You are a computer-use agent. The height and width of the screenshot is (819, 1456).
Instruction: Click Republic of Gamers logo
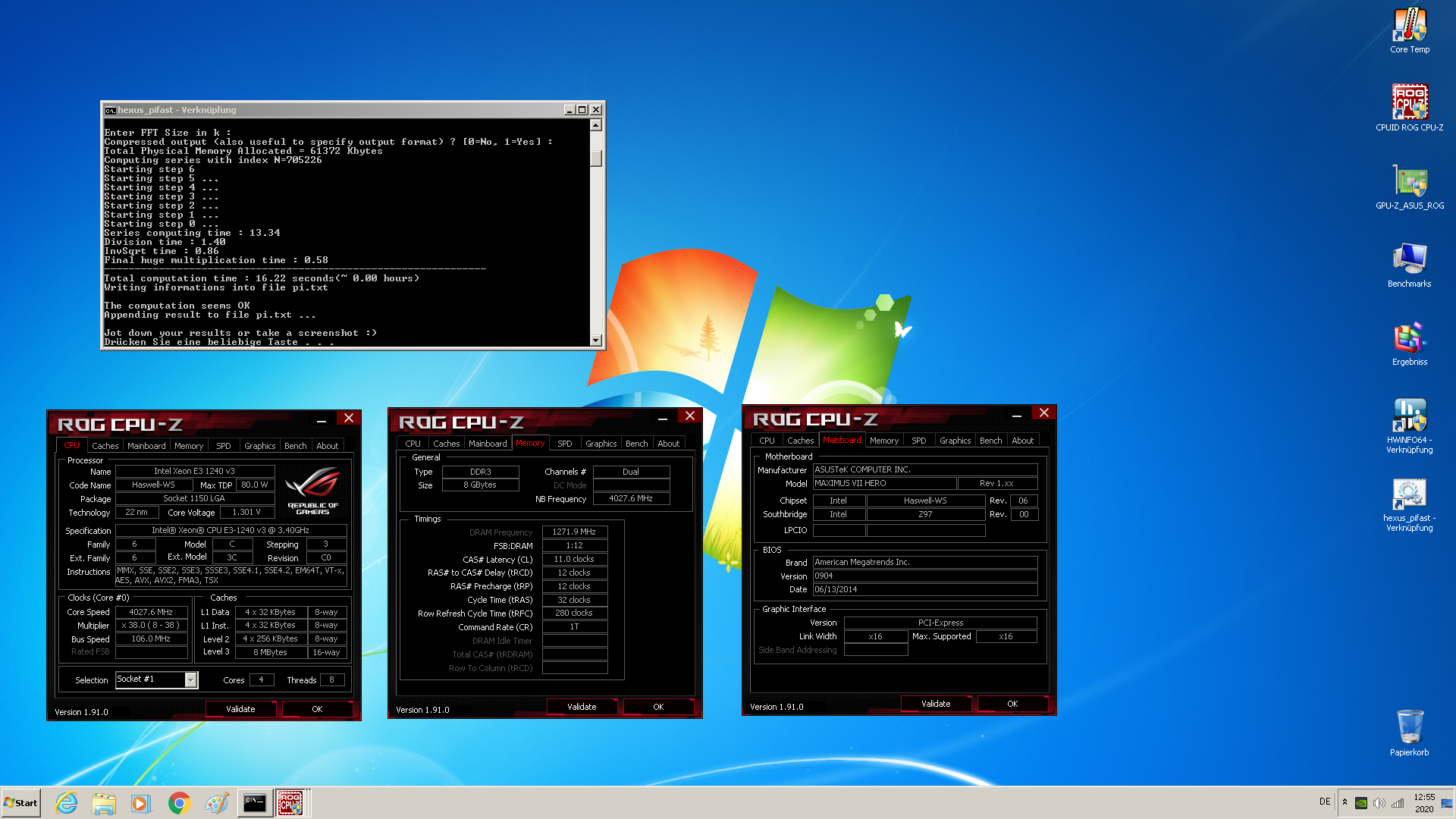[x=313, y=491]
